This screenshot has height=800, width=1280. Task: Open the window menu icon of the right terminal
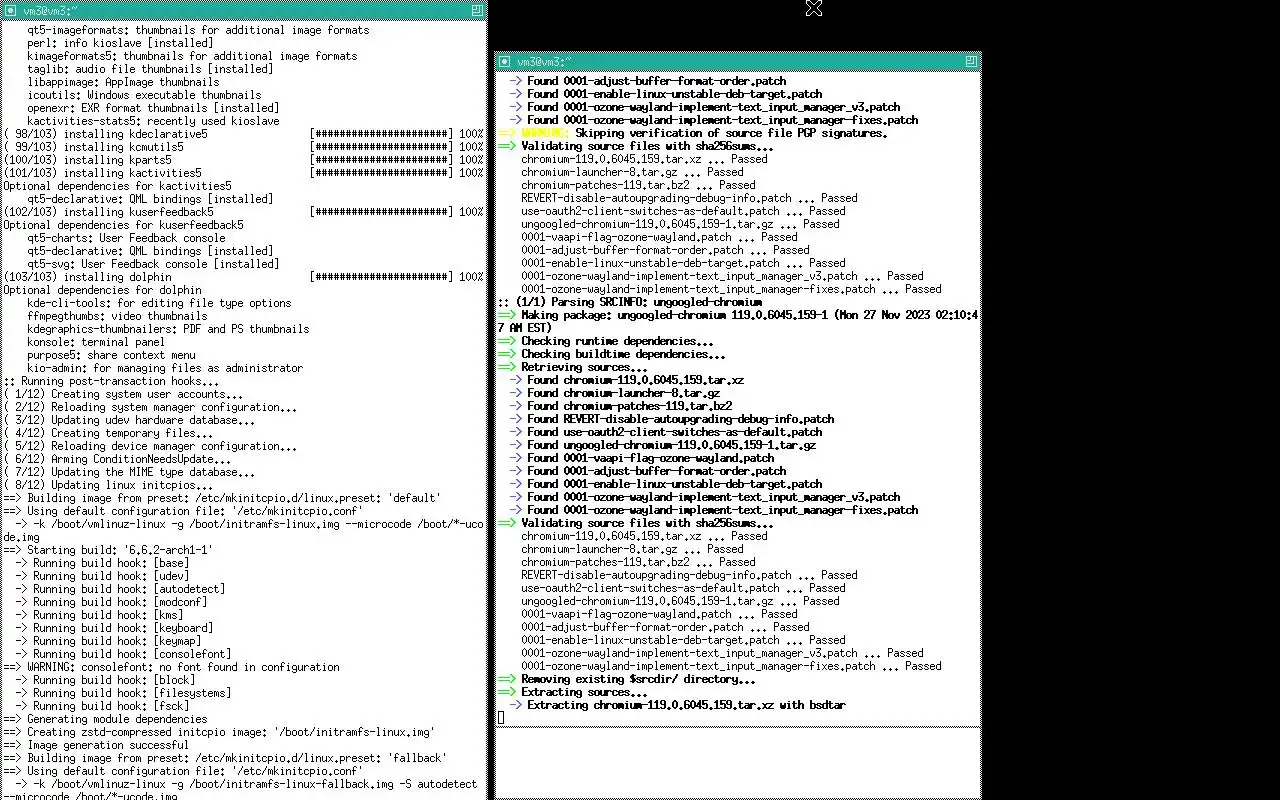(504, 61)
